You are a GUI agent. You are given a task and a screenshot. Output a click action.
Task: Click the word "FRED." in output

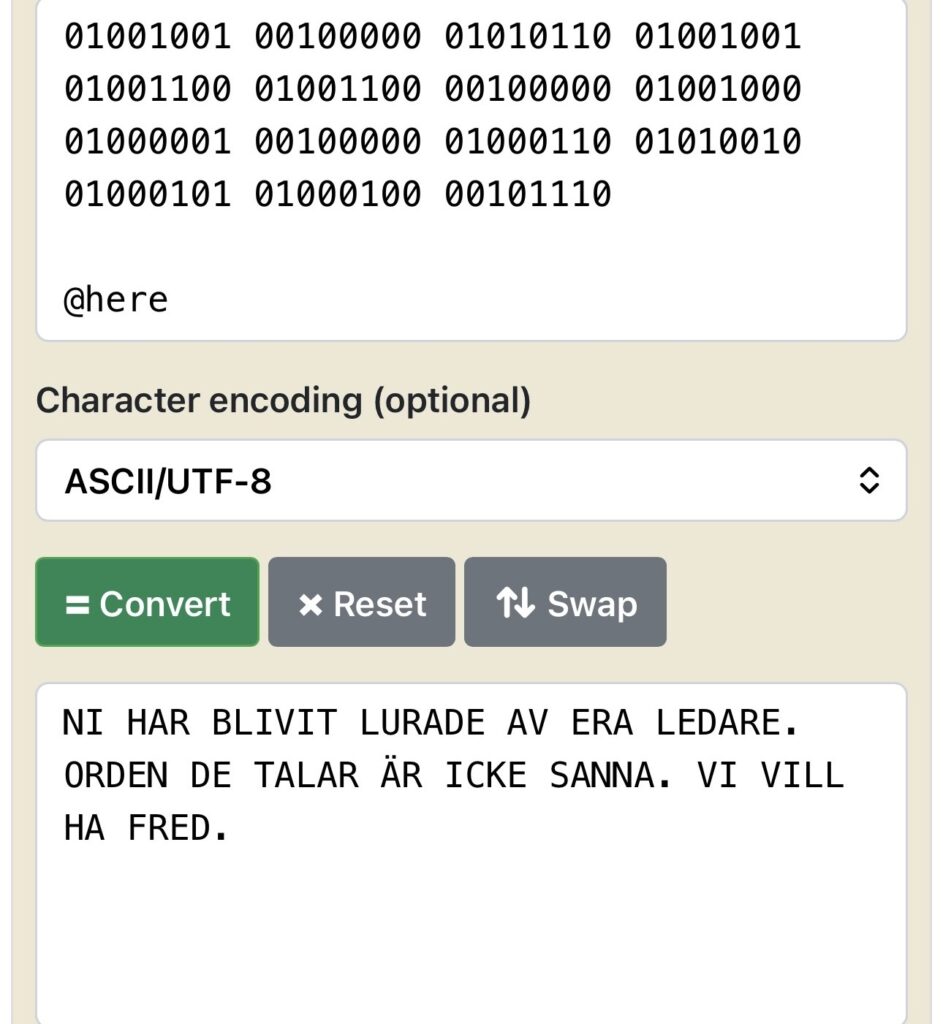pyautogui.click(x=179, y=827)
